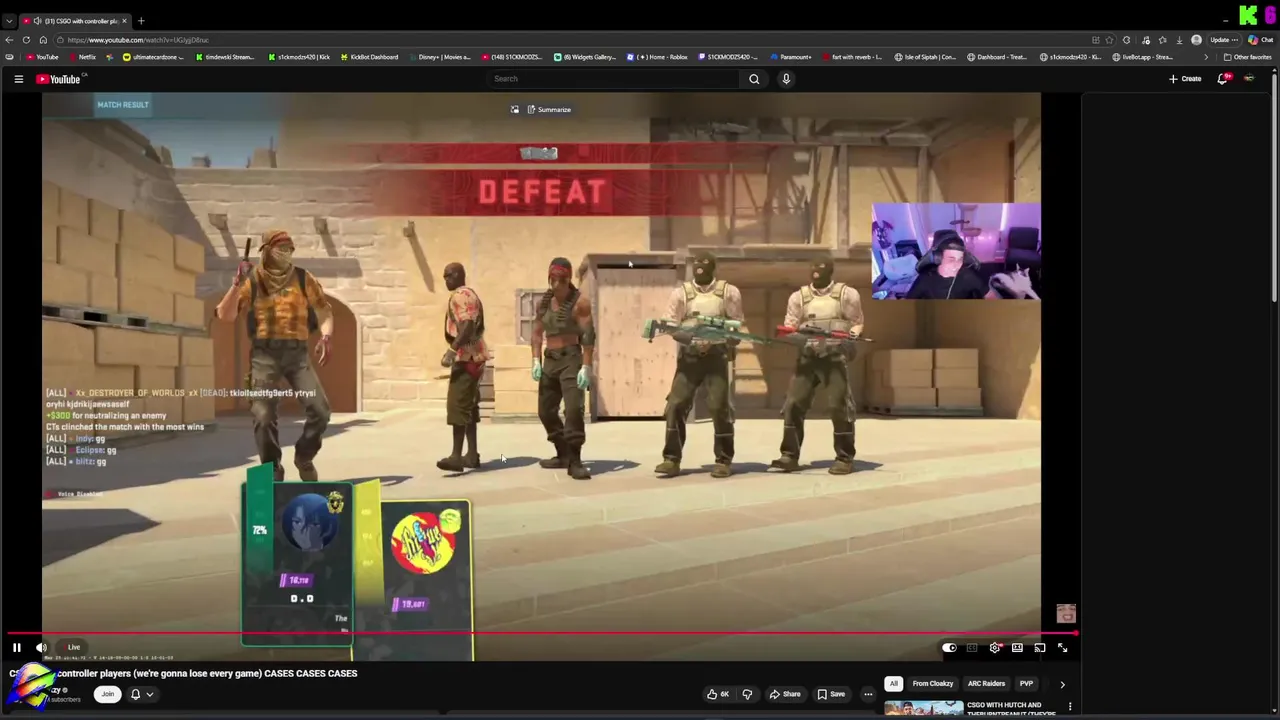The height and width of the screenshot is (720, 1280).
Task: Click Summarize above the video
Action: [x=549, y=110]
